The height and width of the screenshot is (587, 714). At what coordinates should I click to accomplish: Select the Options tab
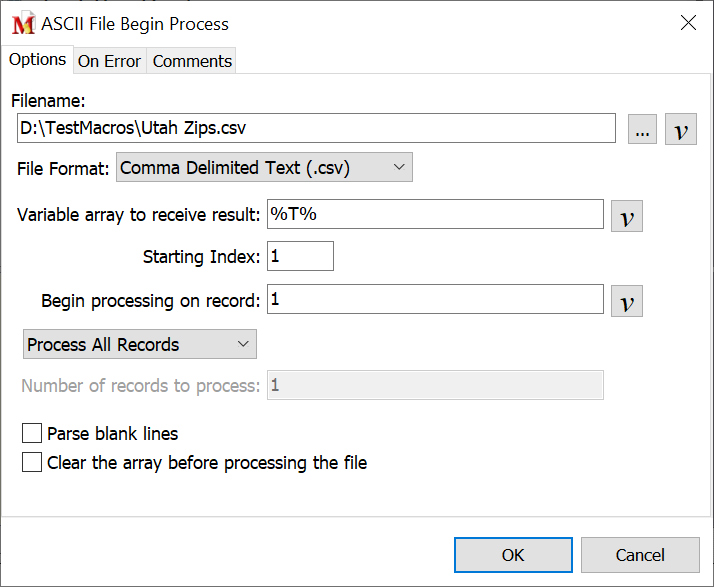[37, 59]
